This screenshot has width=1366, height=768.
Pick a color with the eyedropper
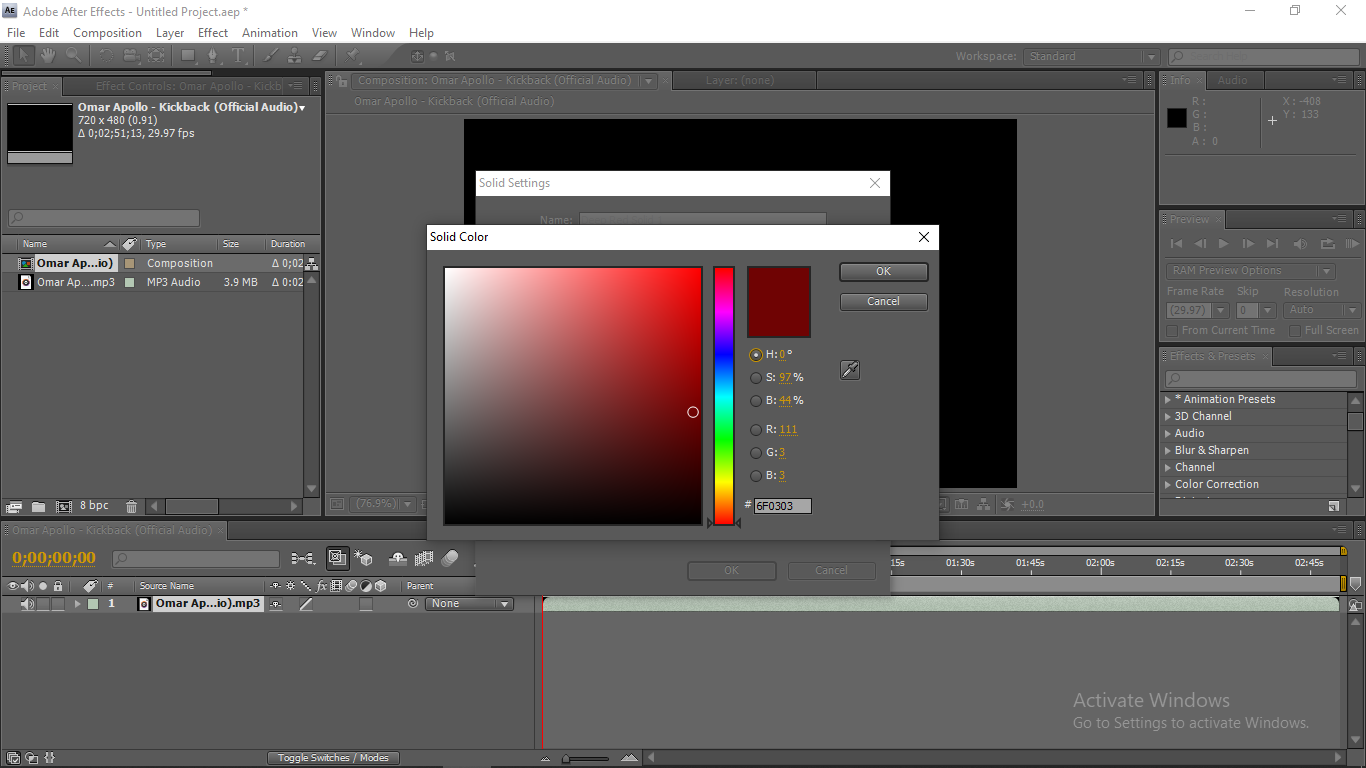pos(850,370)
